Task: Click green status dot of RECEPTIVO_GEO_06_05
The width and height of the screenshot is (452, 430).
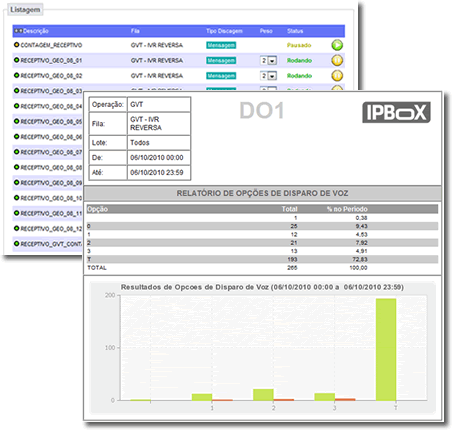Action: tap(16, 121)
